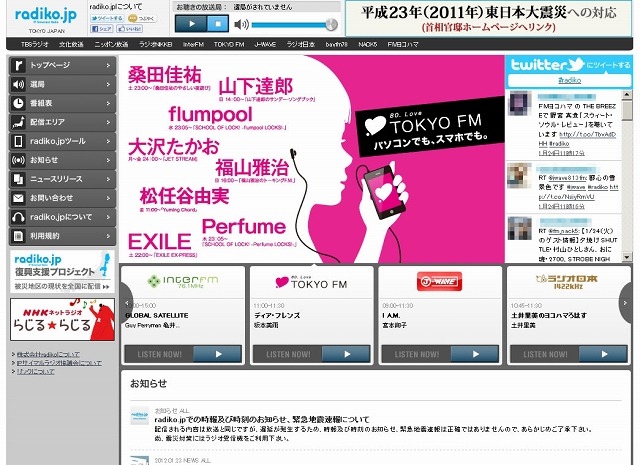Select ラジオ日本 in station bar
Image resolution: width=640 pixels, height=465 pixels.
(300, 44)
